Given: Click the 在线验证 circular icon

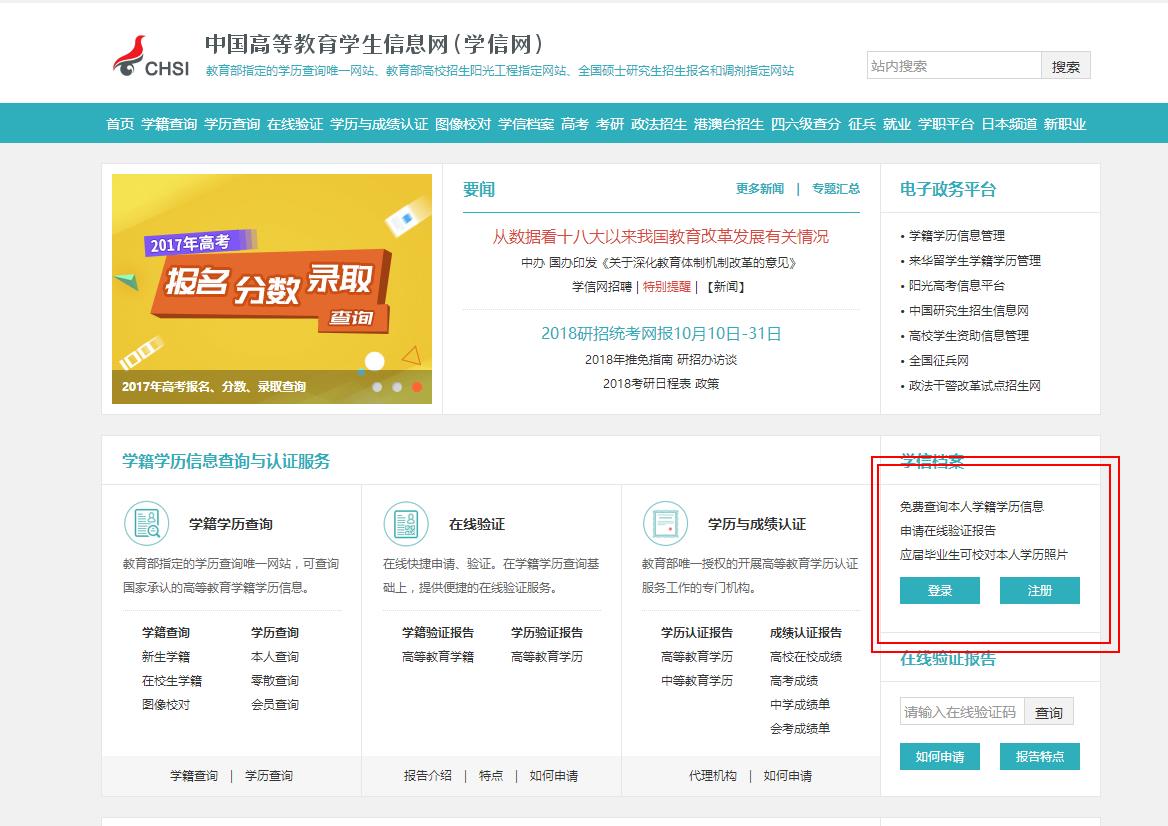Looking at the screenshot, I should tap(406, 523).
